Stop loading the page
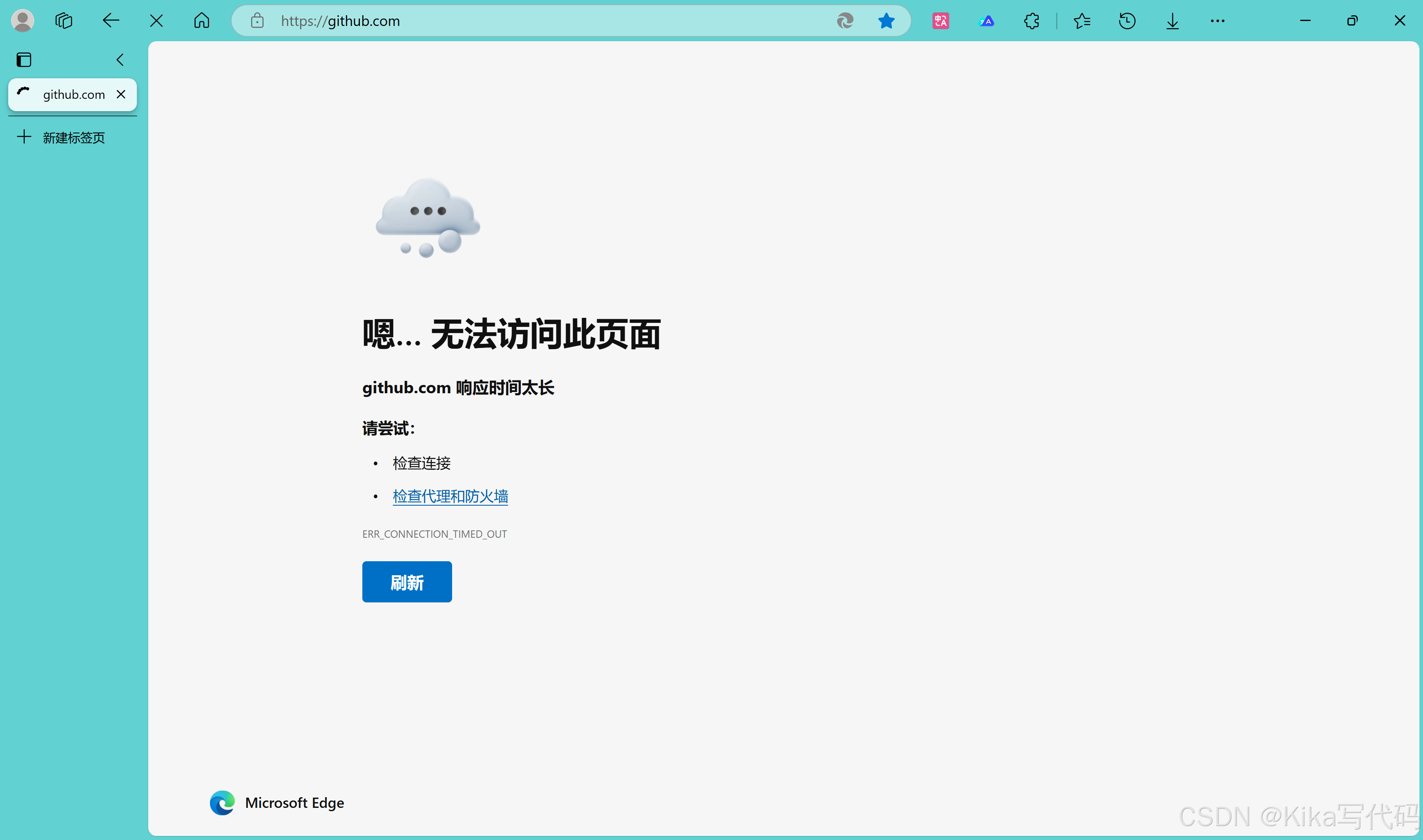 pos(157,21)
